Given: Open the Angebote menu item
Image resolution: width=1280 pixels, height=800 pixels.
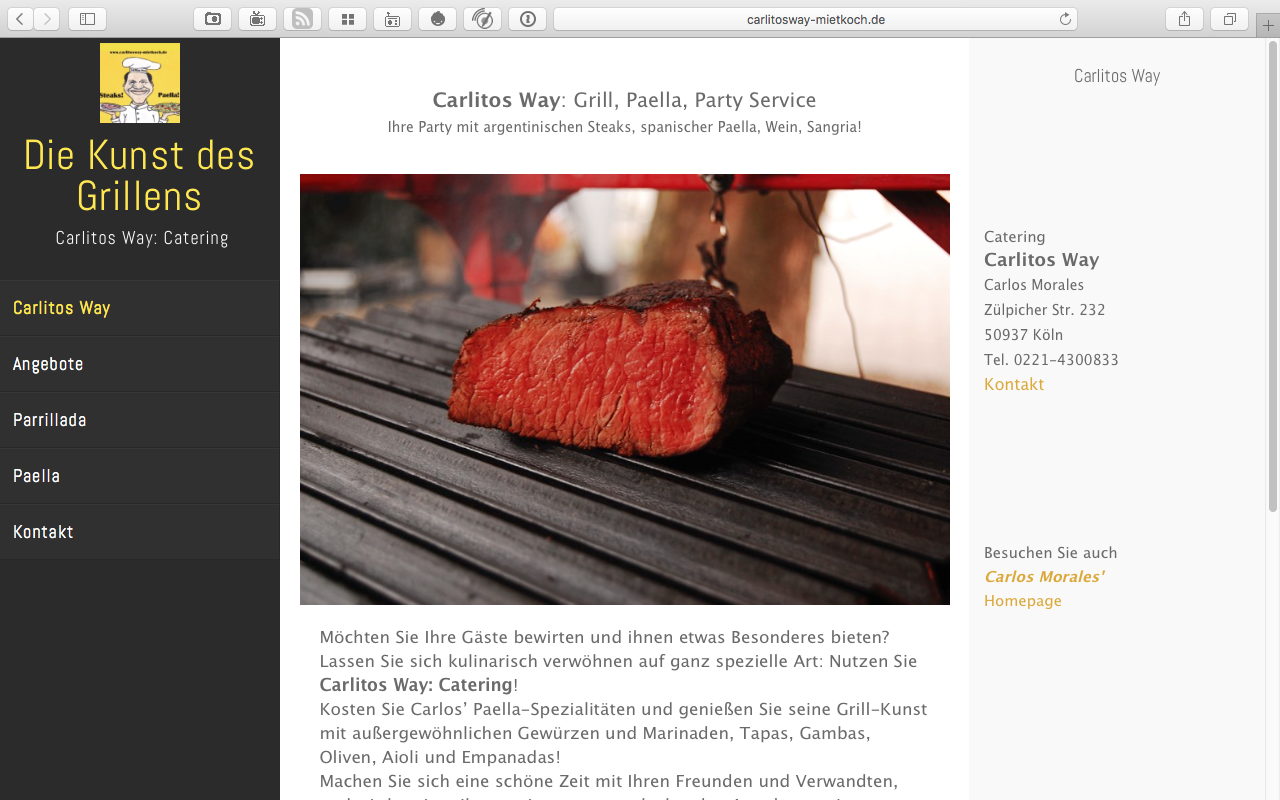Looking at the screenshot, I should [140, 364].
